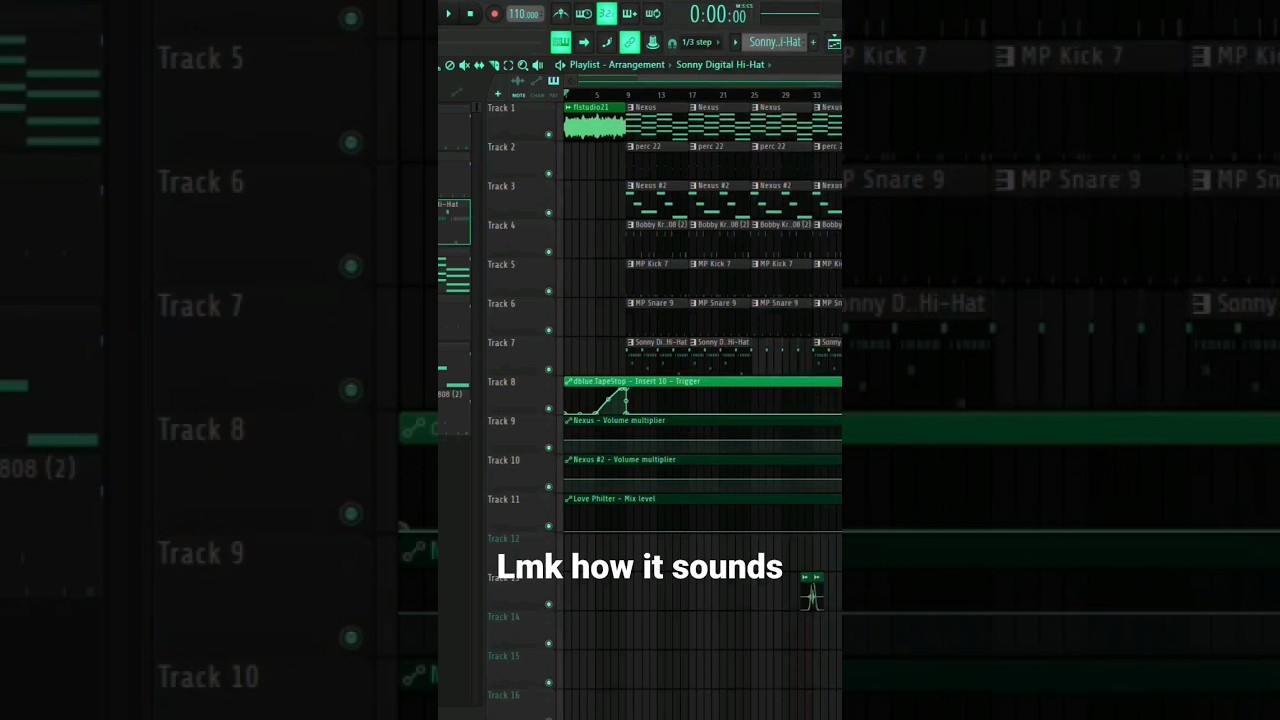The width and height of the screenshot is (1280, 720).
Task: Choose the Select tool bracket icon
Action: (508, 65)
